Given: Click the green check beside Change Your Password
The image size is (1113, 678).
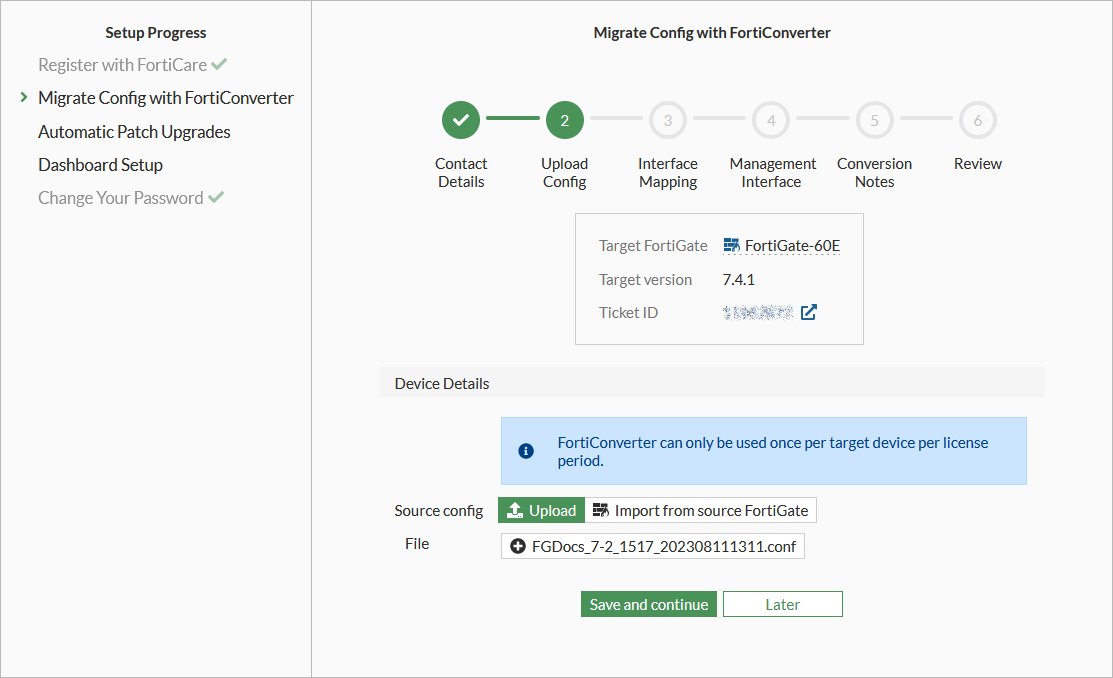Looking at the screenshot, I should pyautogui.click(x=215, y=198).
